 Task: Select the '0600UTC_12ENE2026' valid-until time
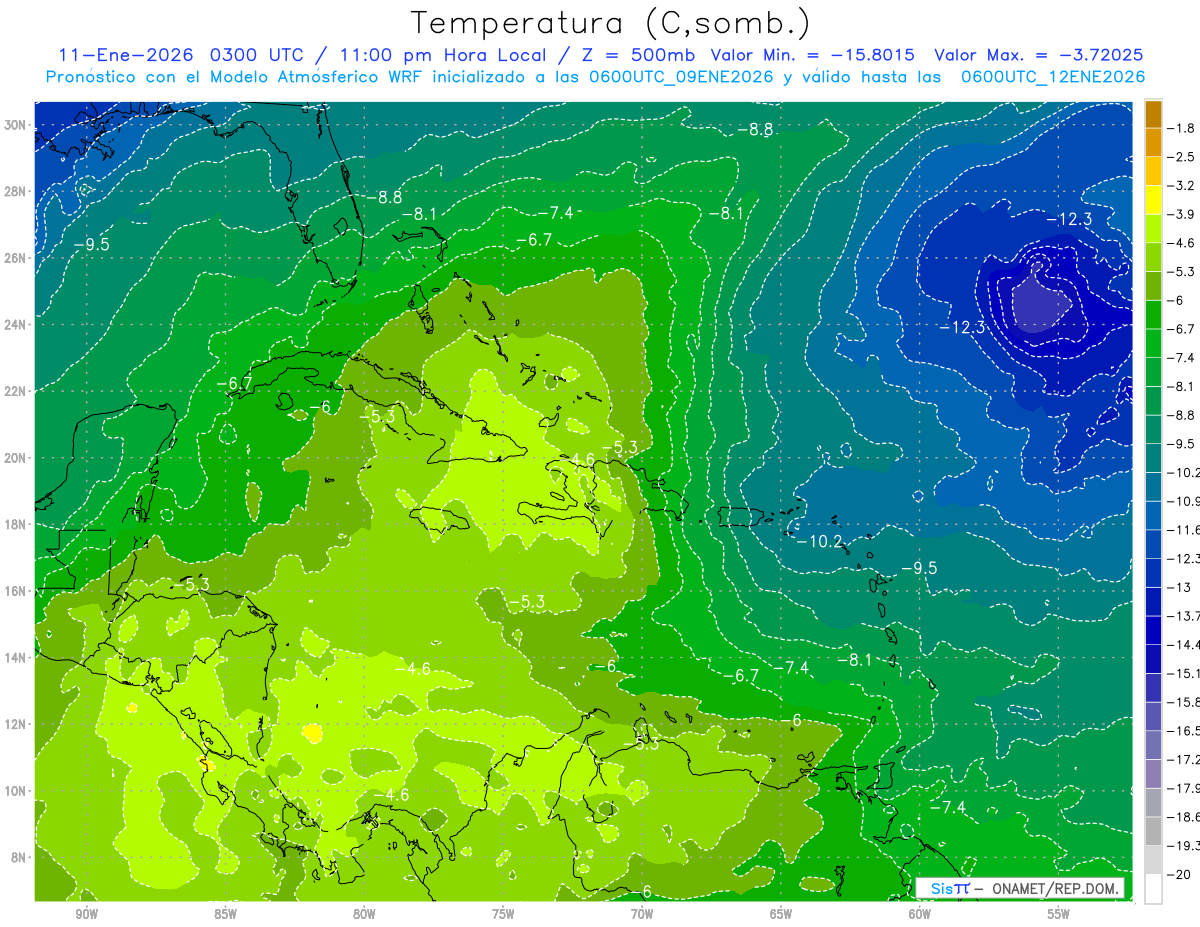coord(1053,77)
